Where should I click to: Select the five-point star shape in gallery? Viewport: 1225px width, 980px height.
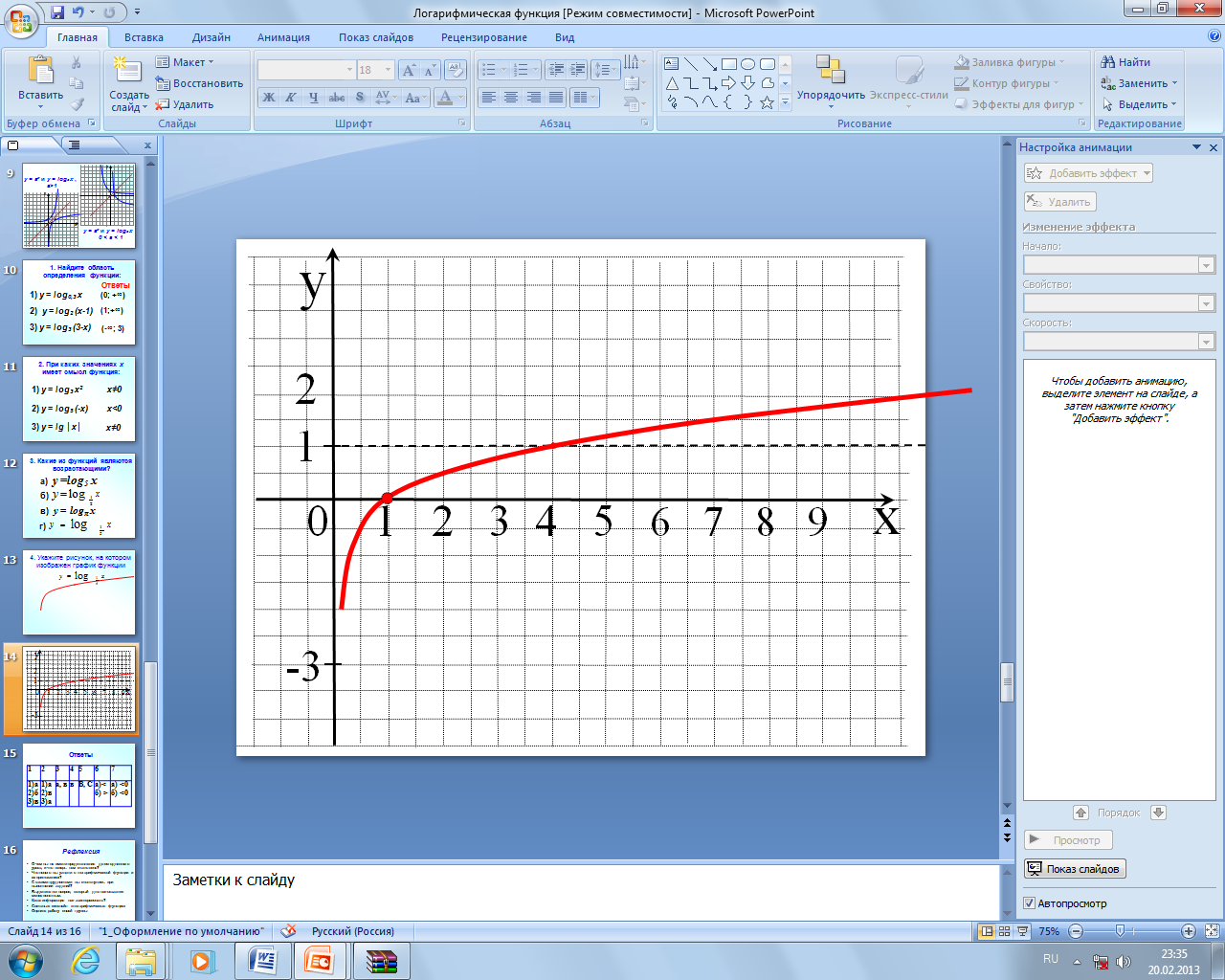pos(767,102)
